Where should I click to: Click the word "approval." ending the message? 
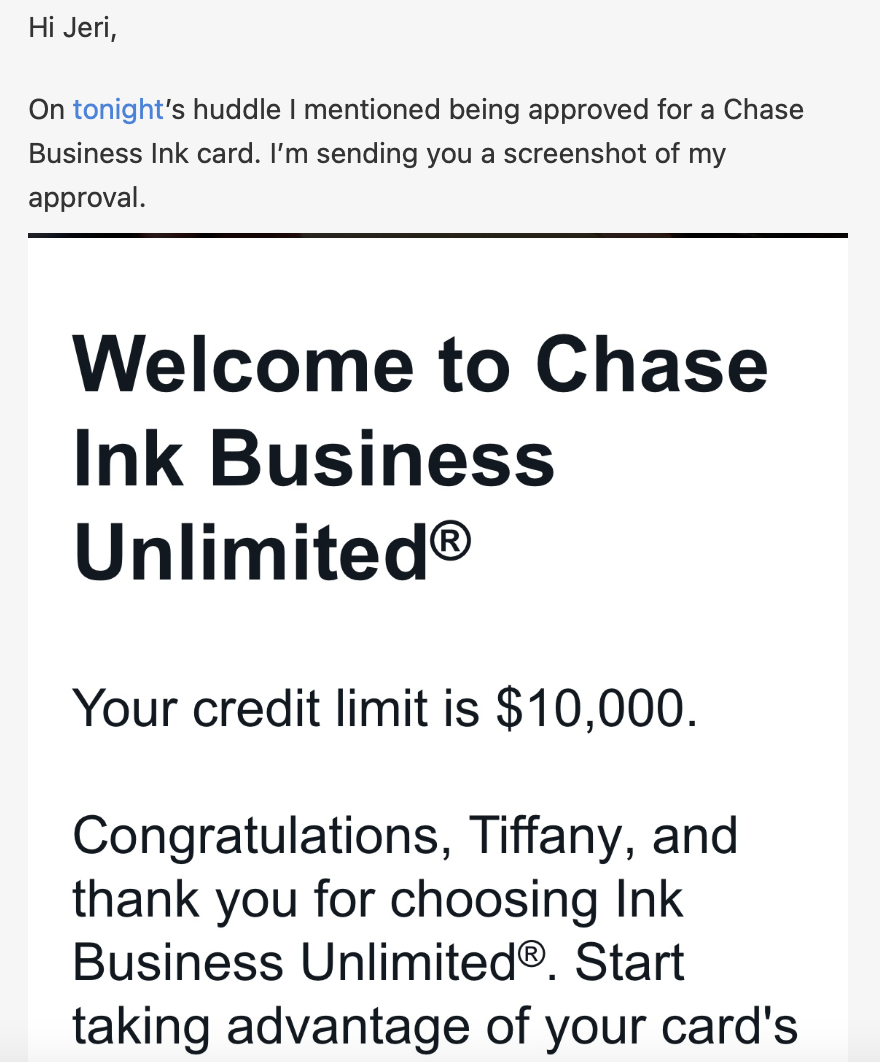click(87, 198)
